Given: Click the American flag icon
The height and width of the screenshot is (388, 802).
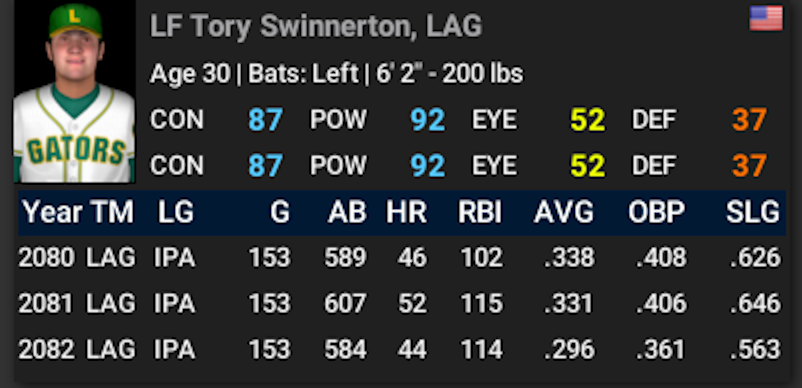Looking at the screenshot, I should [766, 18].
